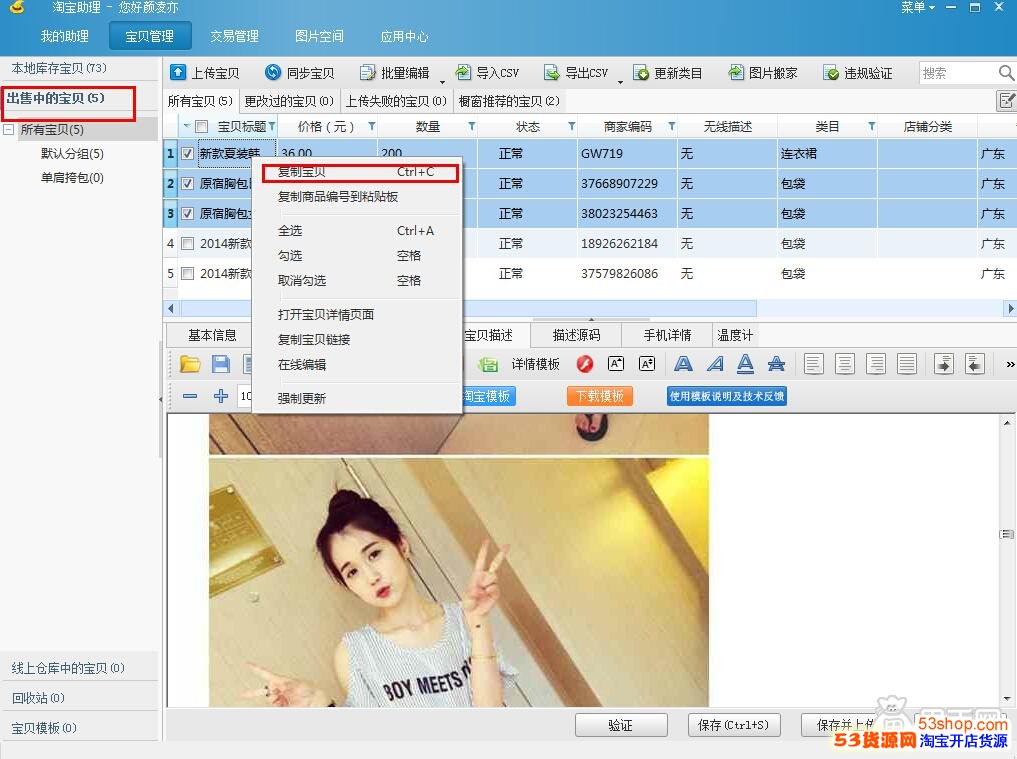The height and width of the screenshot is (759, 1017).
Task: Uncheck the first 新款夏装鞋 row checkbox
Action: pyautogui.click(x=186, y=153)
